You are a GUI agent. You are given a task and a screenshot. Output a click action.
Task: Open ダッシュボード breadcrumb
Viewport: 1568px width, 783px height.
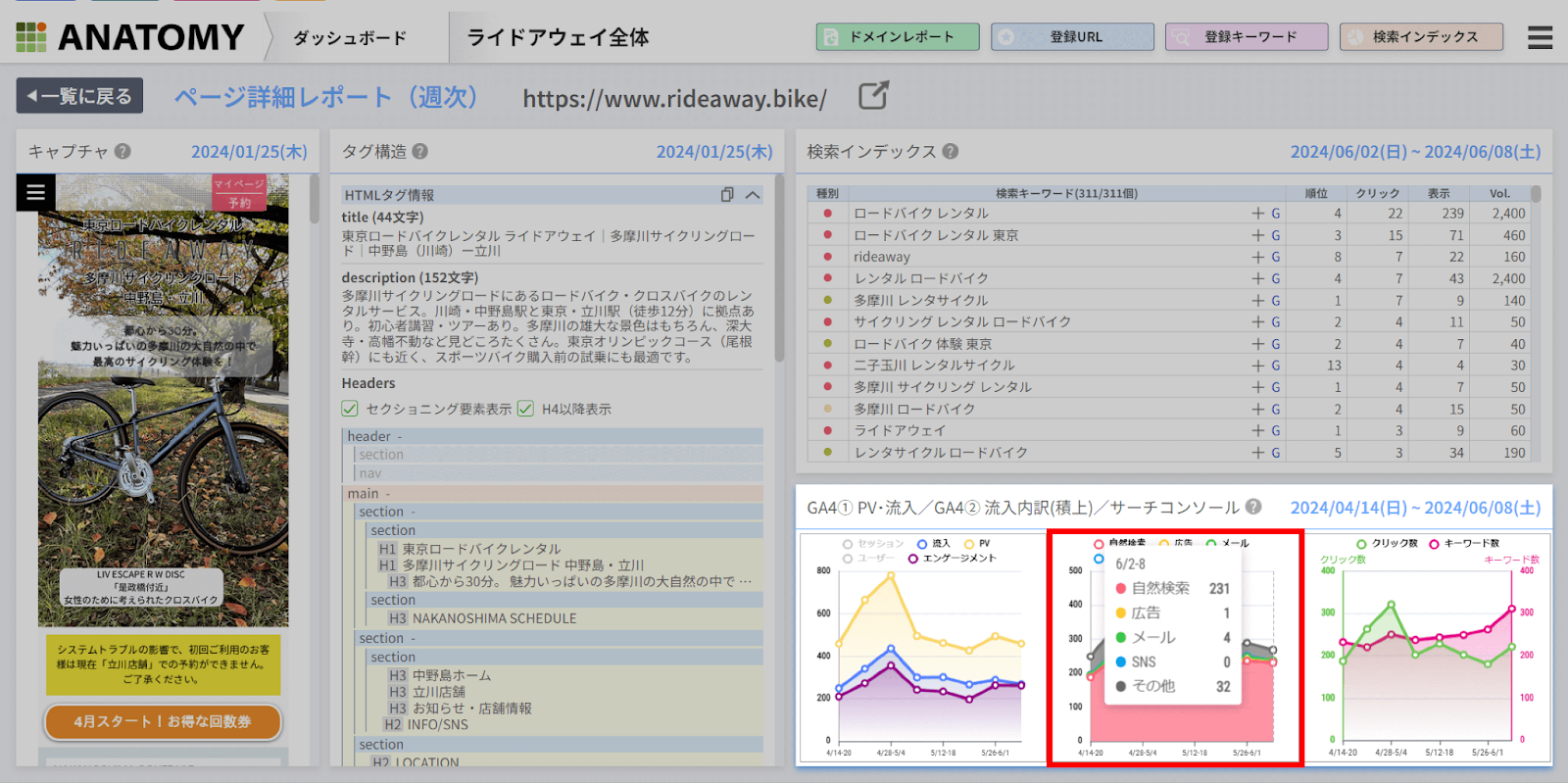[350, 37]
